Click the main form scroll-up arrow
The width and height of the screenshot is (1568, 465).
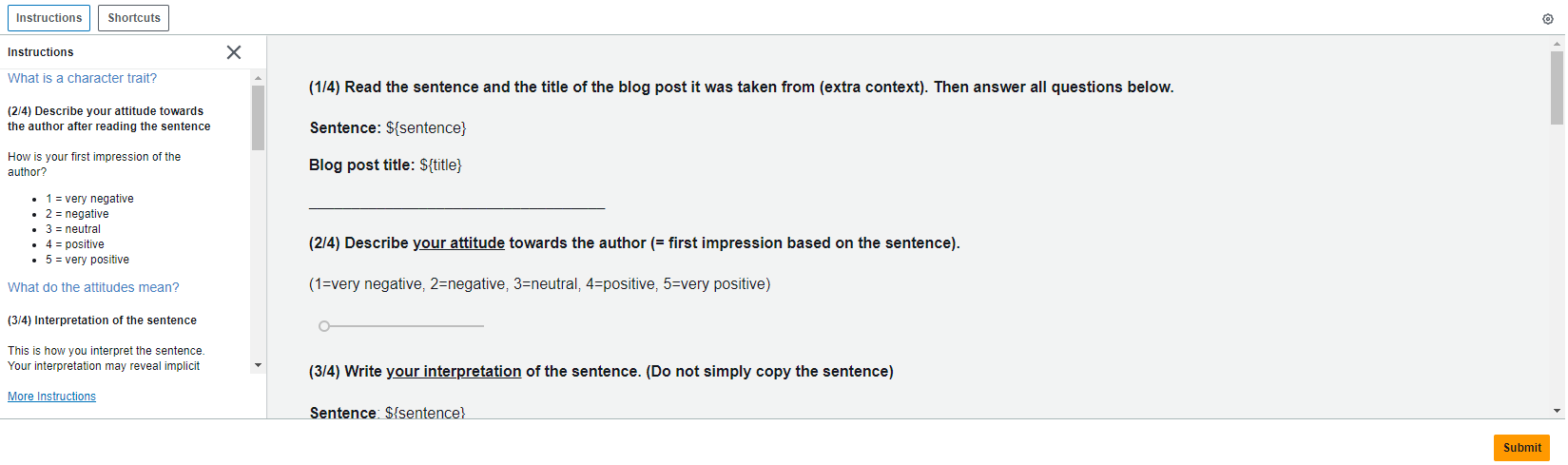click(x=1557, y=43)
